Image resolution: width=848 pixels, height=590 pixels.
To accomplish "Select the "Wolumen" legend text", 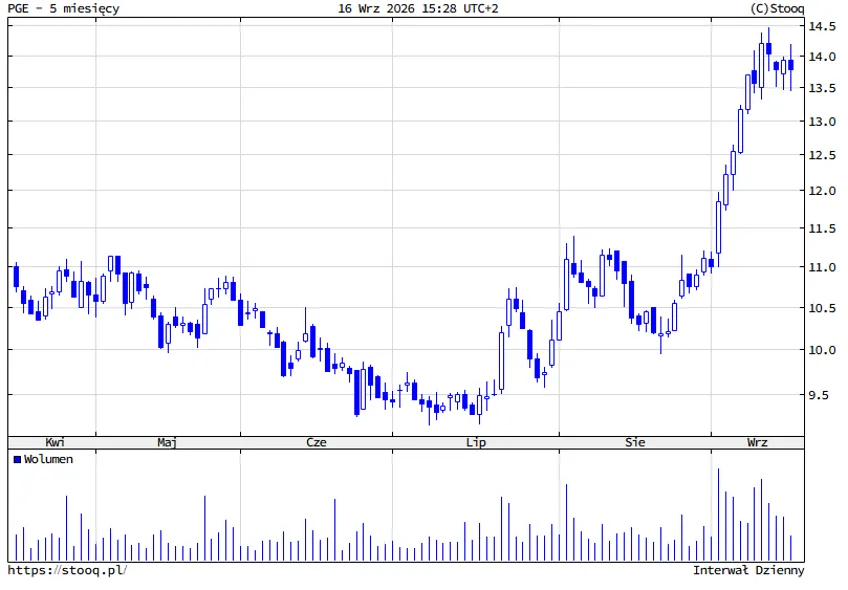I will click(x=48, y=459).
